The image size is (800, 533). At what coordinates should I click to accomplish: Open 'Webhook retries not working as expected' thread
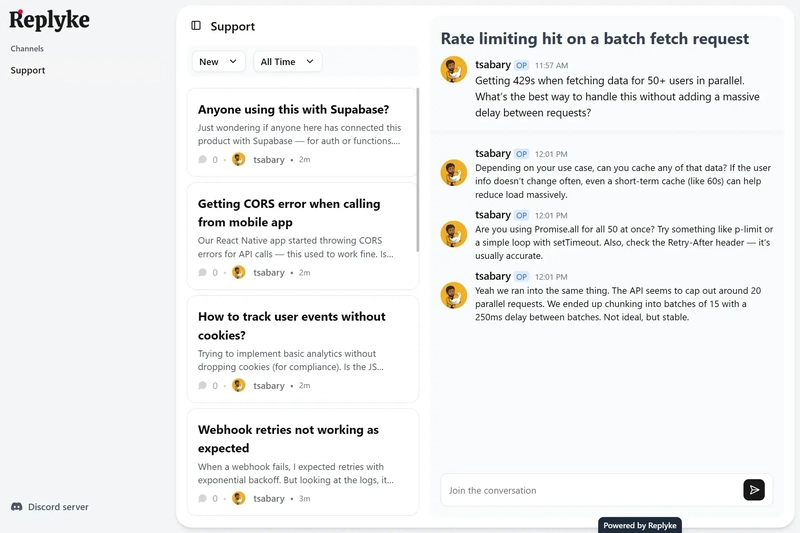pos(288,439)
